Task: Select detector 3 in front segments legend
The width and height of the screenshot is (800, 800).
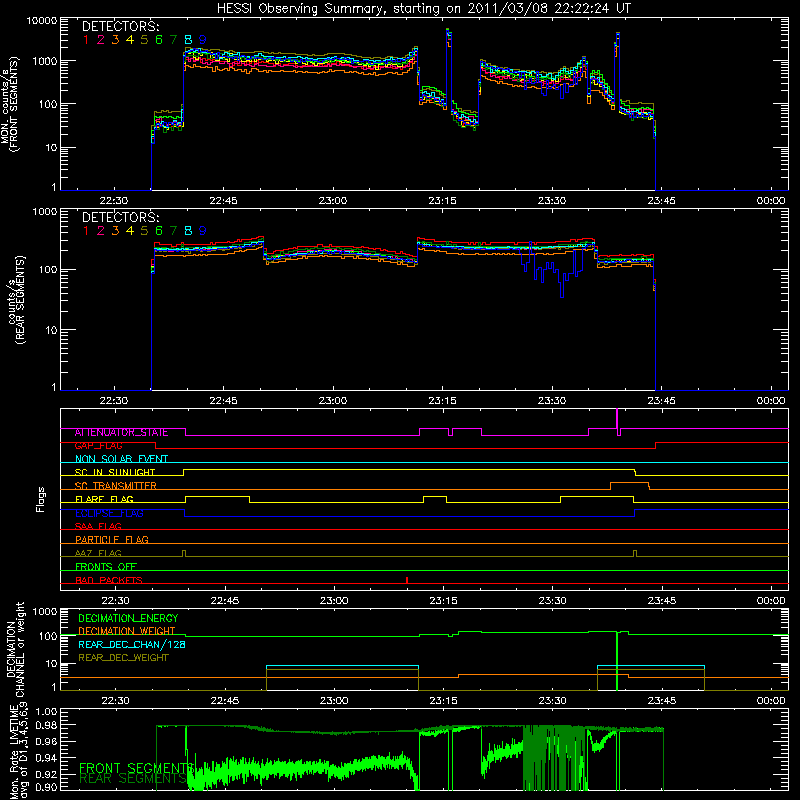Action: 115,40
